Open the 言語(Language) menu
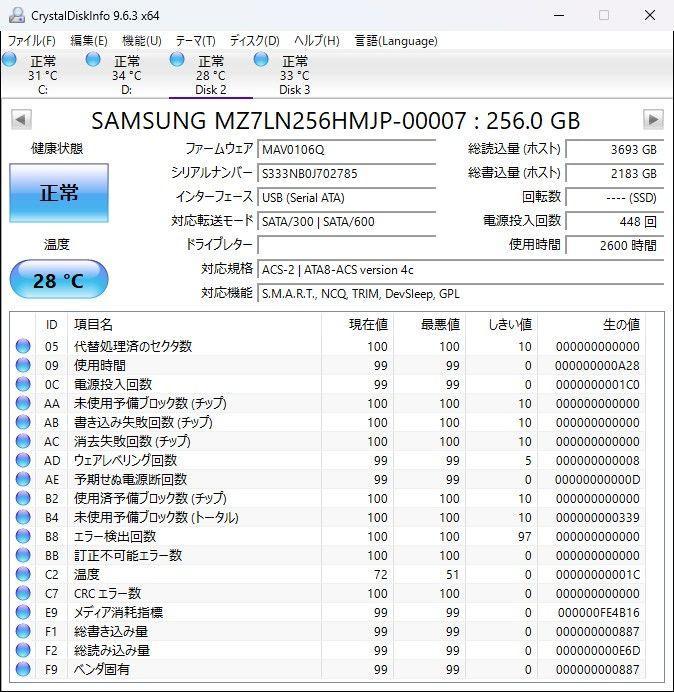This screenshot has width=674, height=692. pyautogui.click(x=396, y=41)
